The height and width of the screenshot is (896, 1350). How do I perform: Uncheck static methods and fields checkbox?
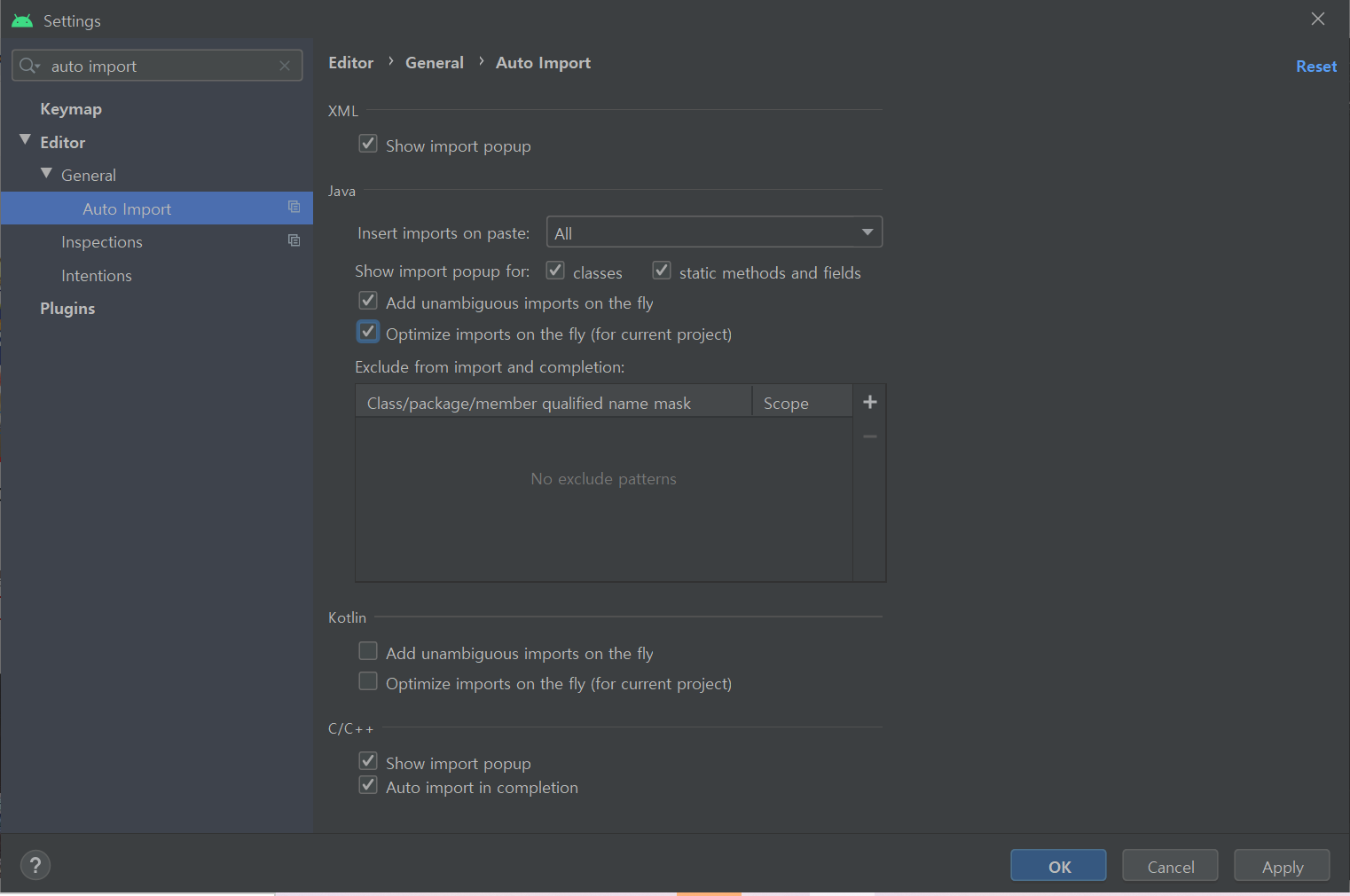[x=662, y=271]
